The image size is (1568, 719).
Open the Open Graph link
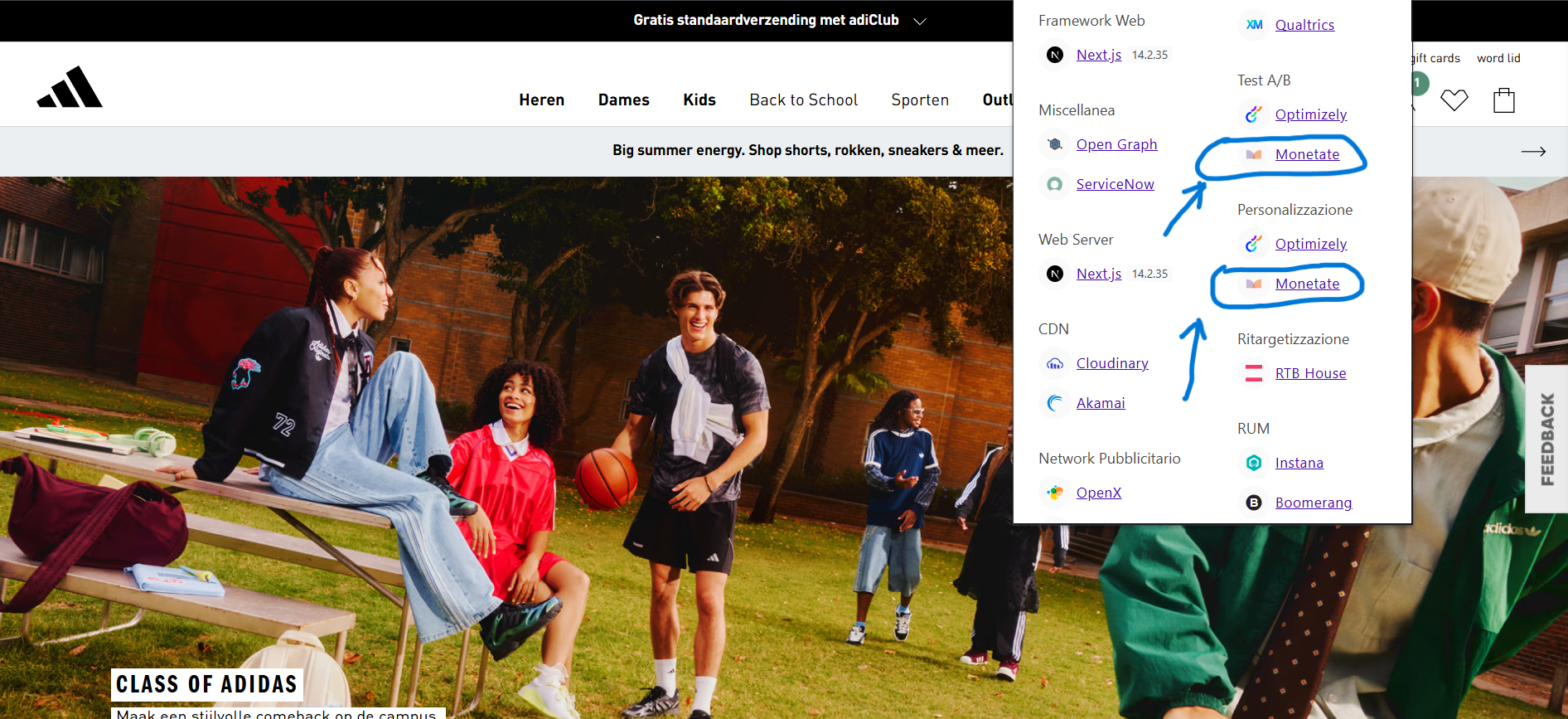click(x=1117, y=144)
